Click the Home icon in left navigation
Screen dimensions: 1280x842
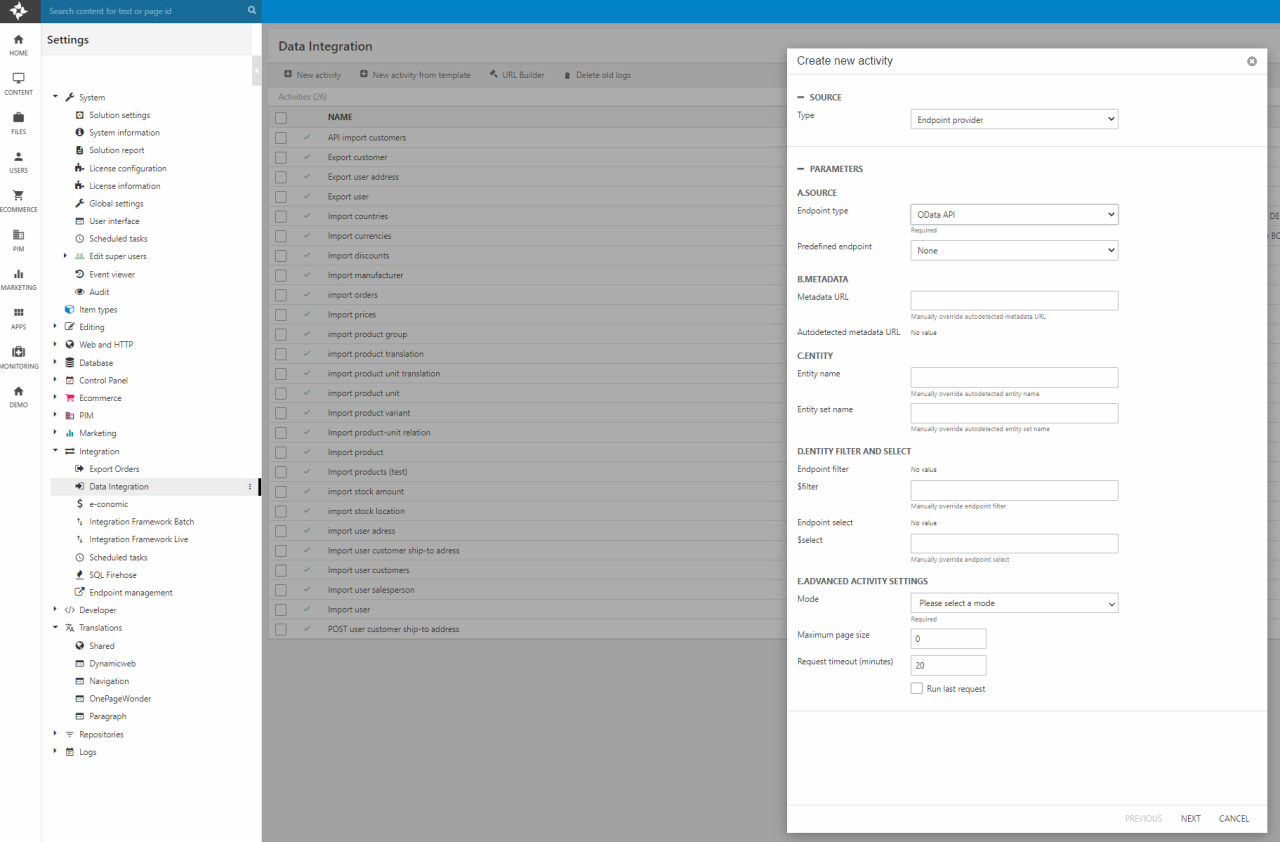click(18, 40)
